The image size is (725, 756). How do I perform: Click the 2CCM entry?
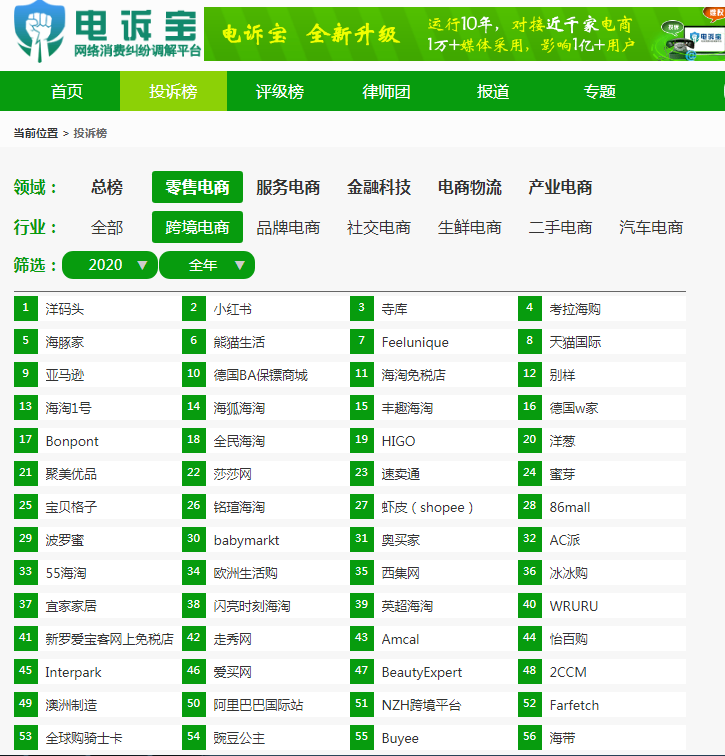click(x=568, y=672)
